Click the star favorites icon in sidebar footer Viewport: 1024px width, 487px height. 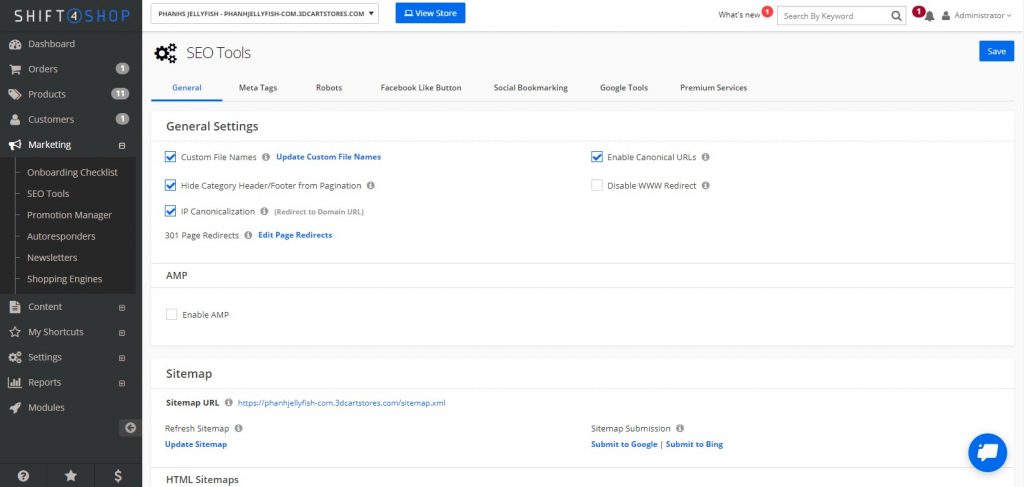tap(71, 476)
